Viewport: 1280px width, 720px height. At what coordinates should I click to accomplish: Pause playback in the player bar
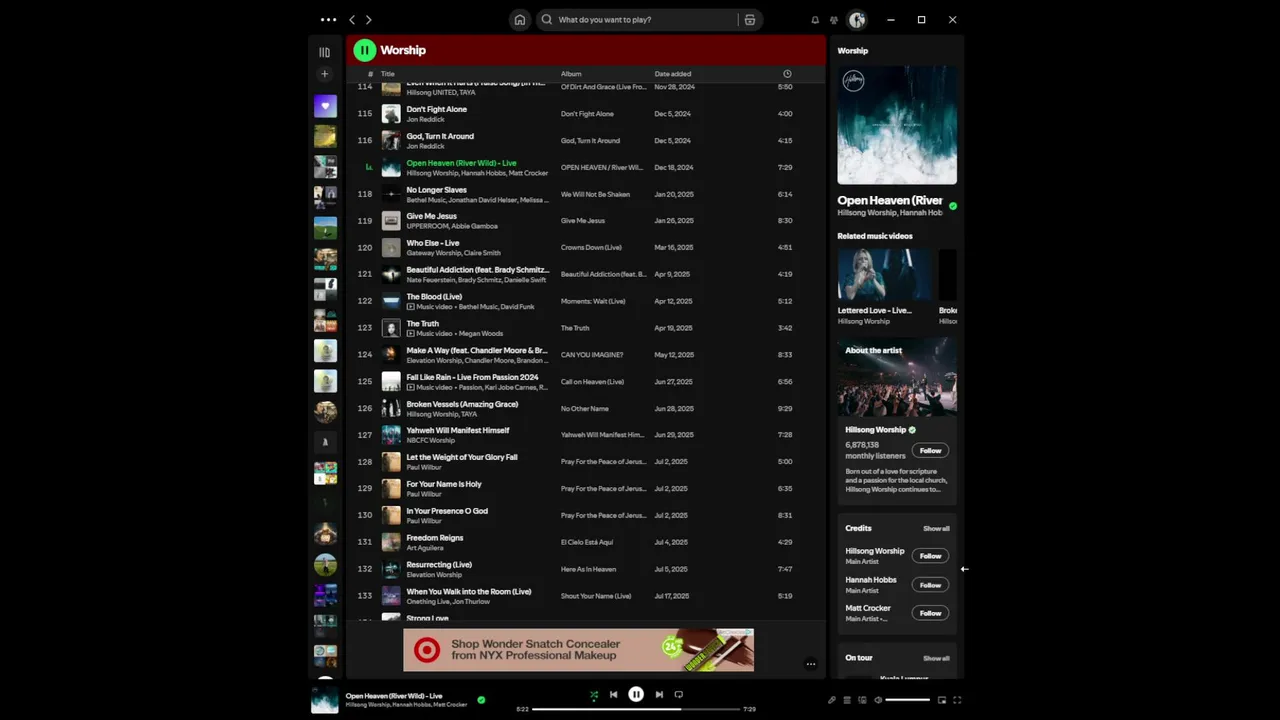(x=636, y=694)
